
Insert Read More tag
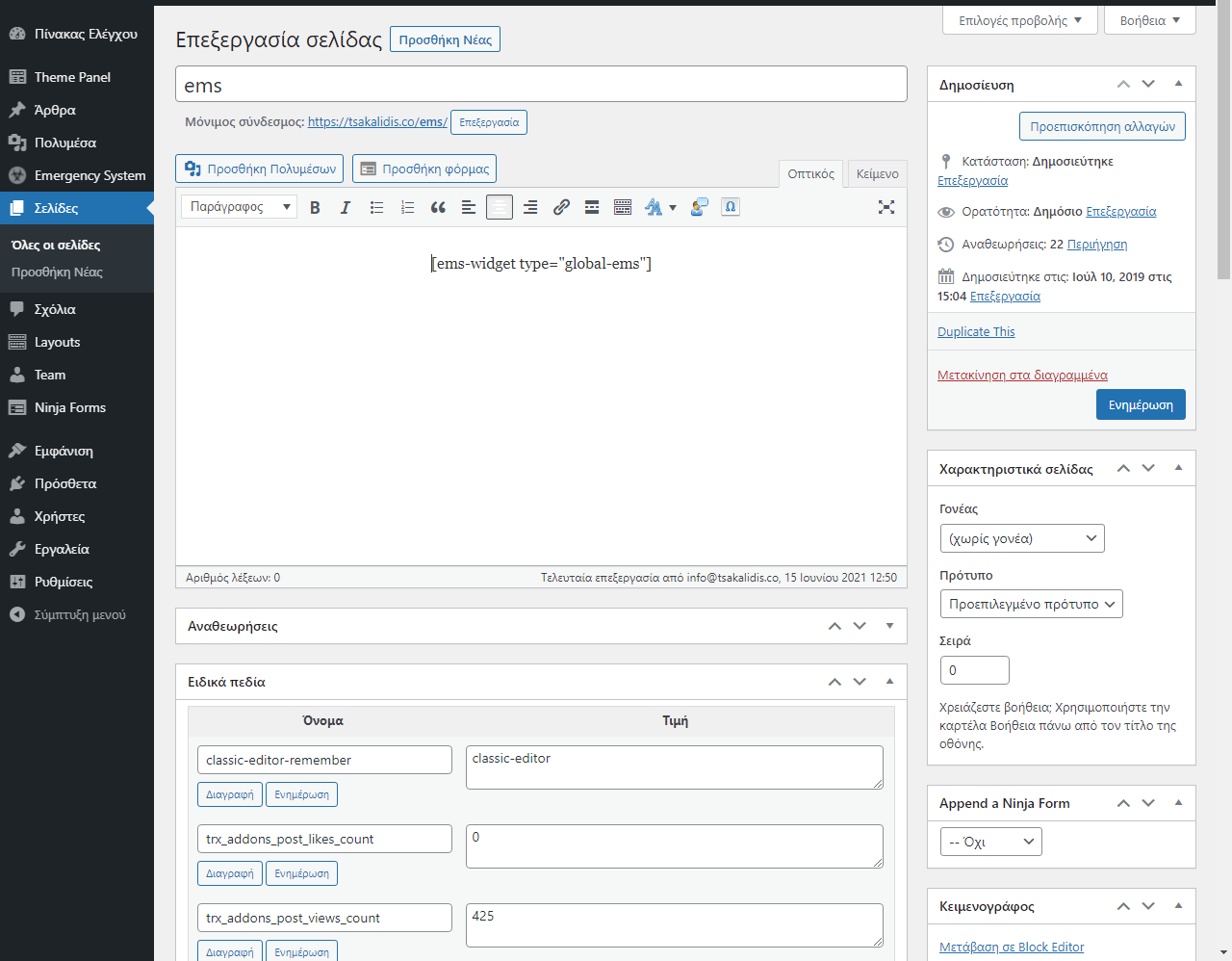click(x=592, y=207)
